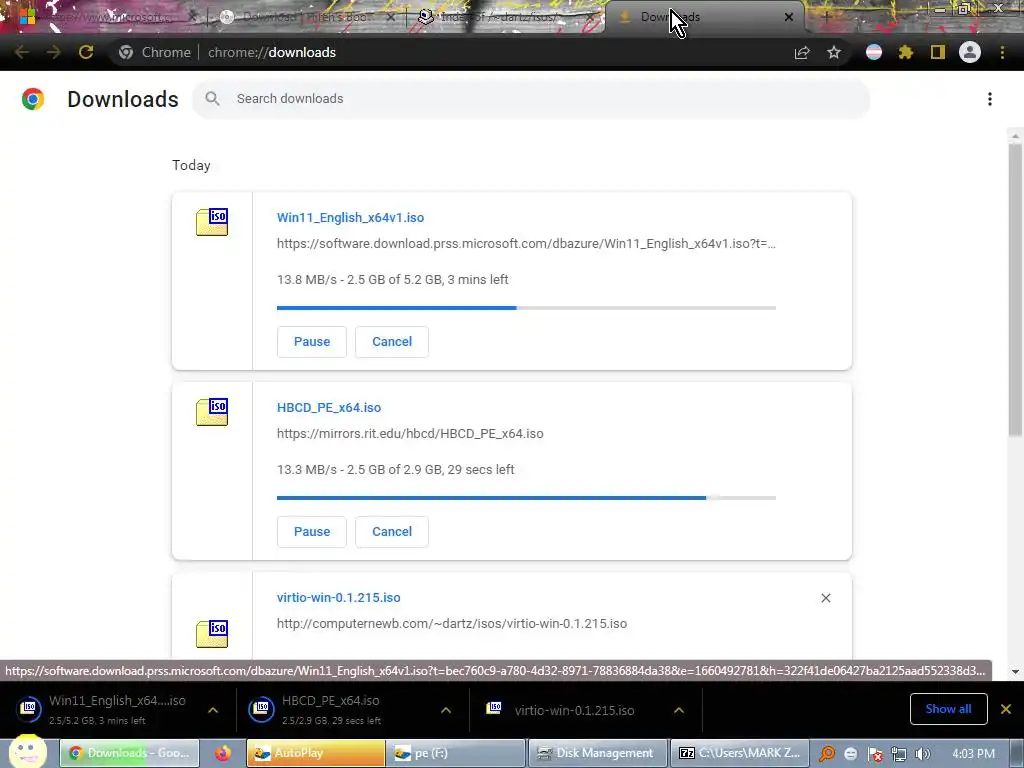Expand virtio-win shelf item options
The height and width of the screenshot is (768, 1024).
[x=679, y=710]
